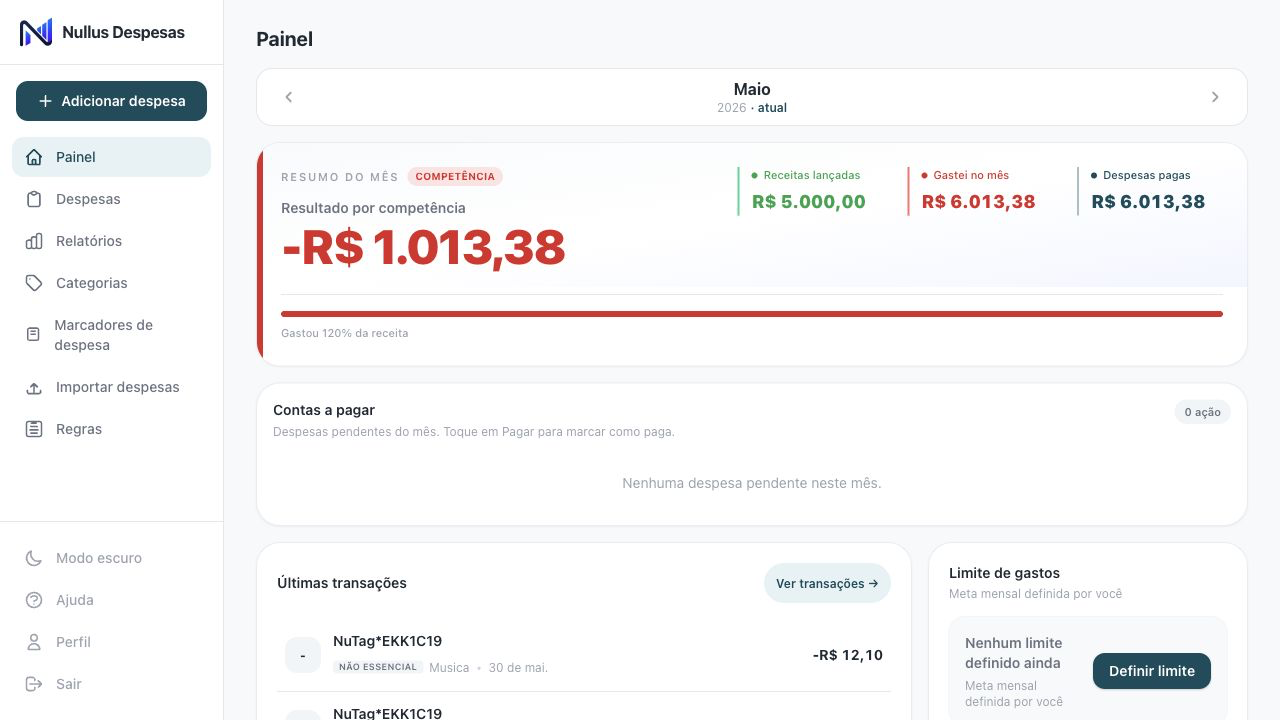Click the tag icon beside Categorias
This screenshot has height=720, width=1280.
[34, 283]
